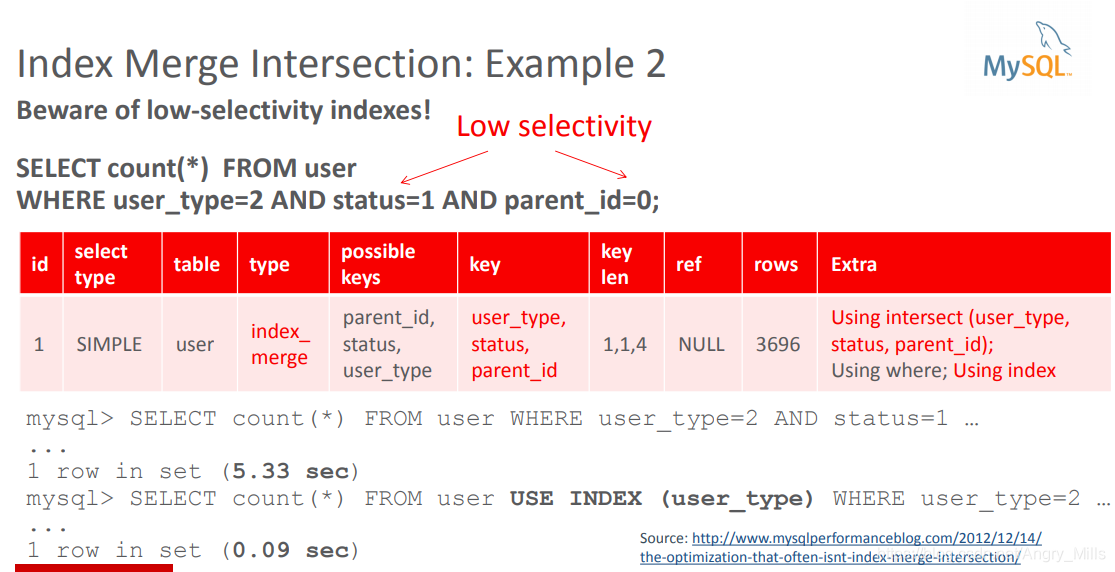The height and width of the screenshot is (572, 1115).
Task: Select the 'NULL' ref cell
Action: (x=701, y=344)
